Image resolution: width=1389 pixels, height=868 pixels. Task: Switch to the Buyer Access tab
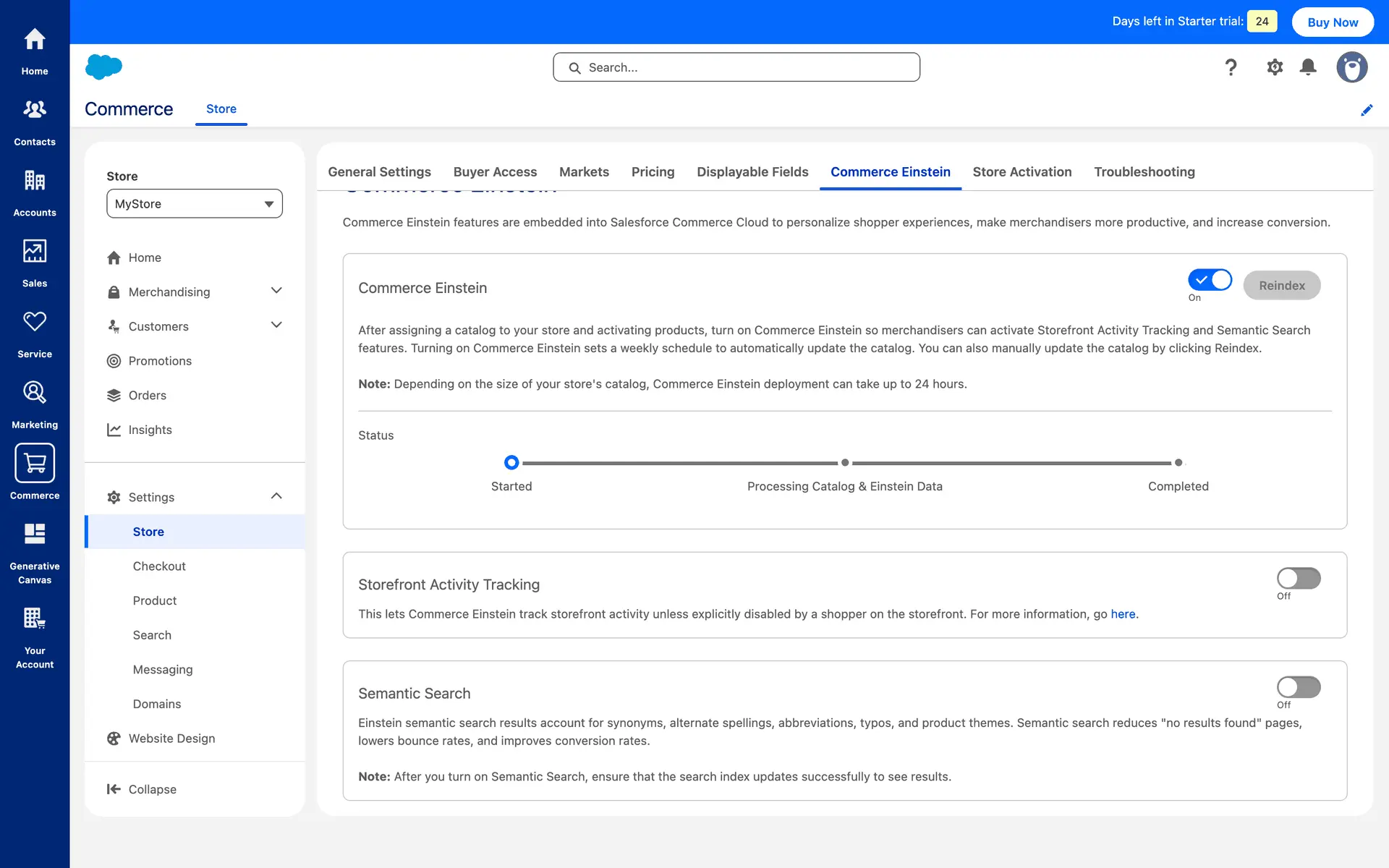click(495, 172)
